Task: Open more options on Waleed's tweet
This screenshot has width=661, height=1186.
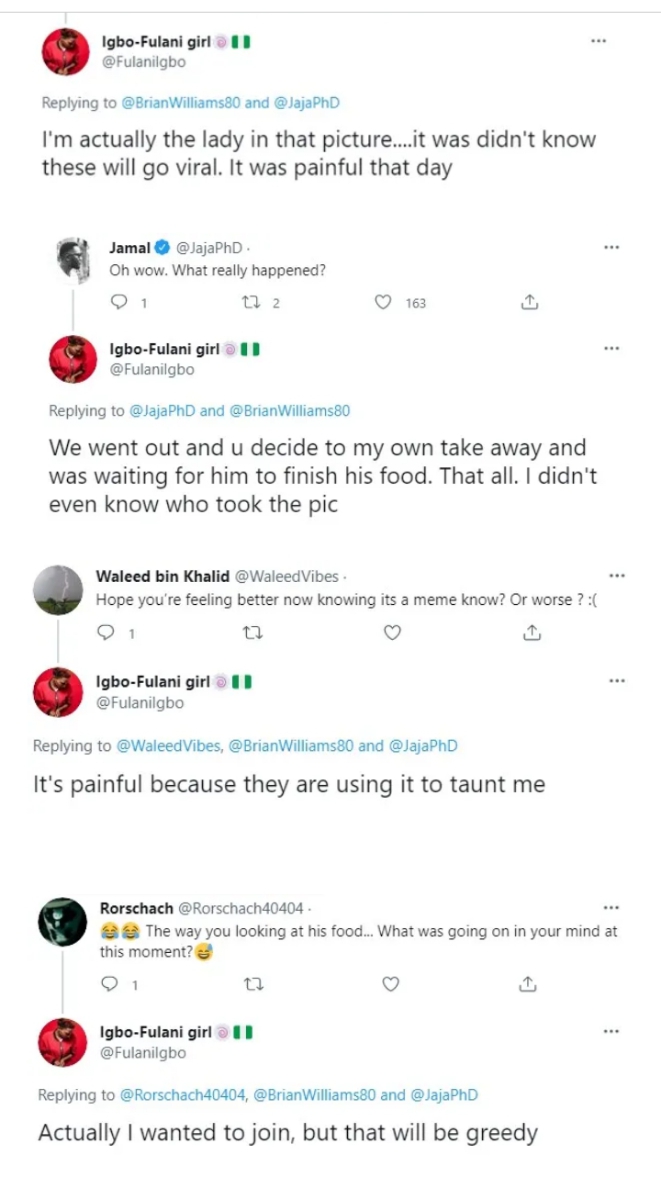Action: pyautogui.click(x=616, y=576)
